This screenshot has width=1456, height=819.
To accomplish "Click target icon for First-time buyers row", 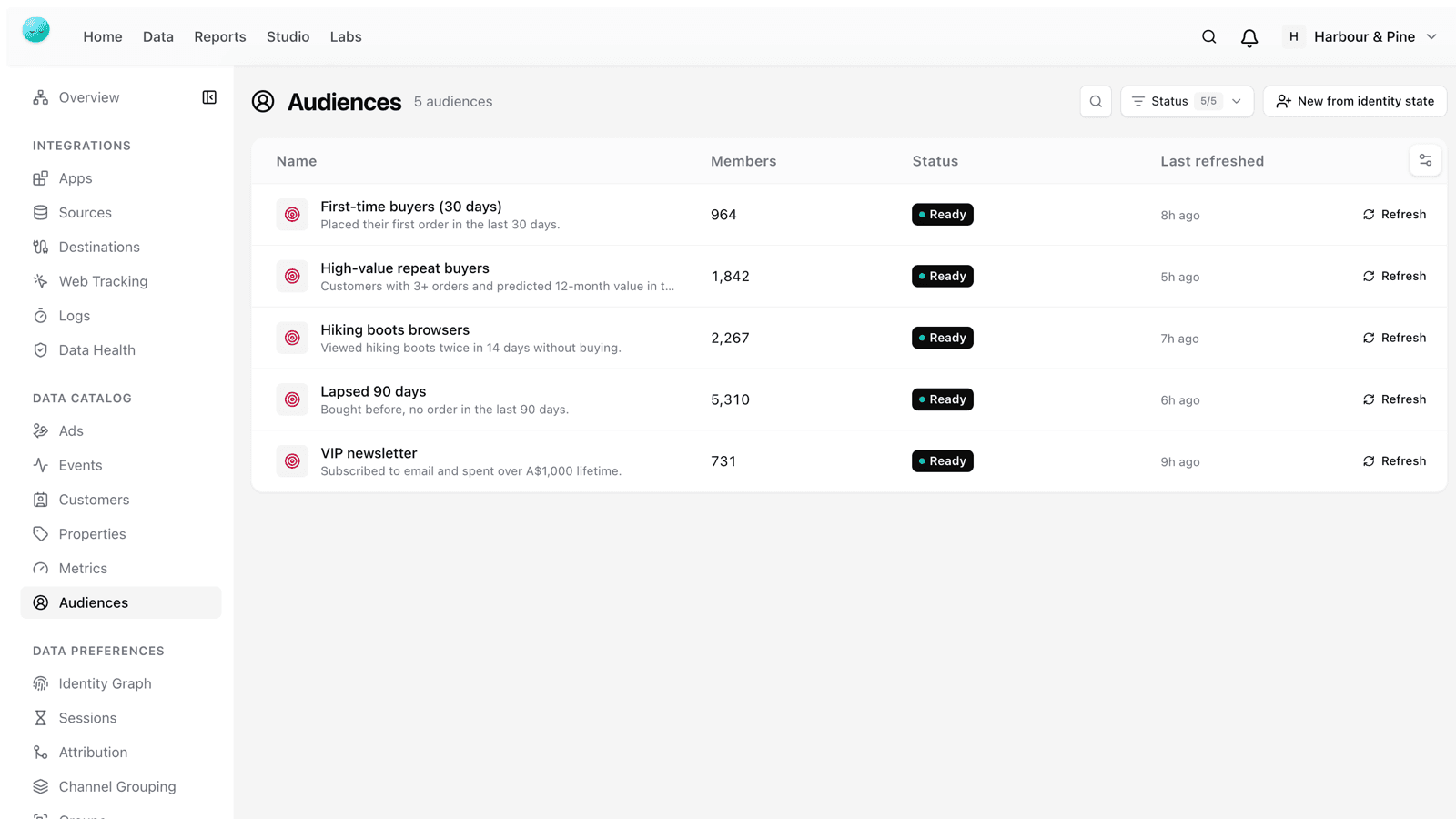I will (292, 215).
